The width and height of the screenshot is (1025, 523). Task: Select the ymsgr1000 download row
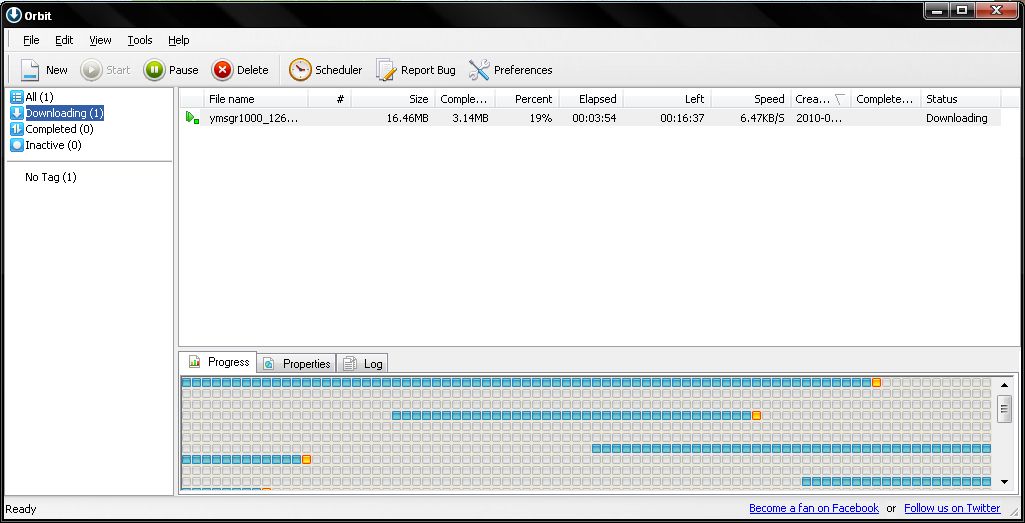pos(253,118)
